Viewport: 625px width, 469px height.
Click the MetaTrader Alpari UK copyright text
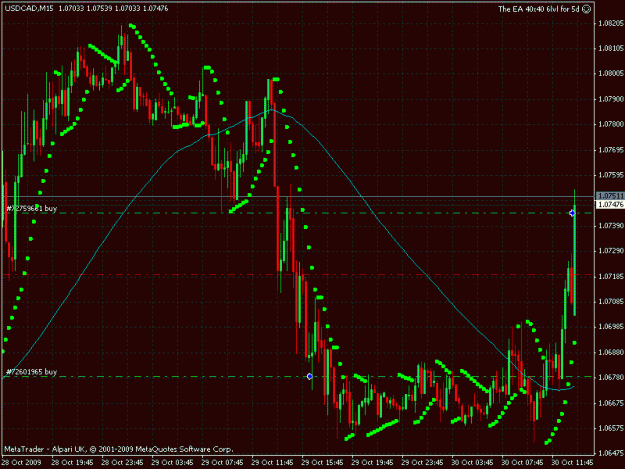click(x=118, y=449)
